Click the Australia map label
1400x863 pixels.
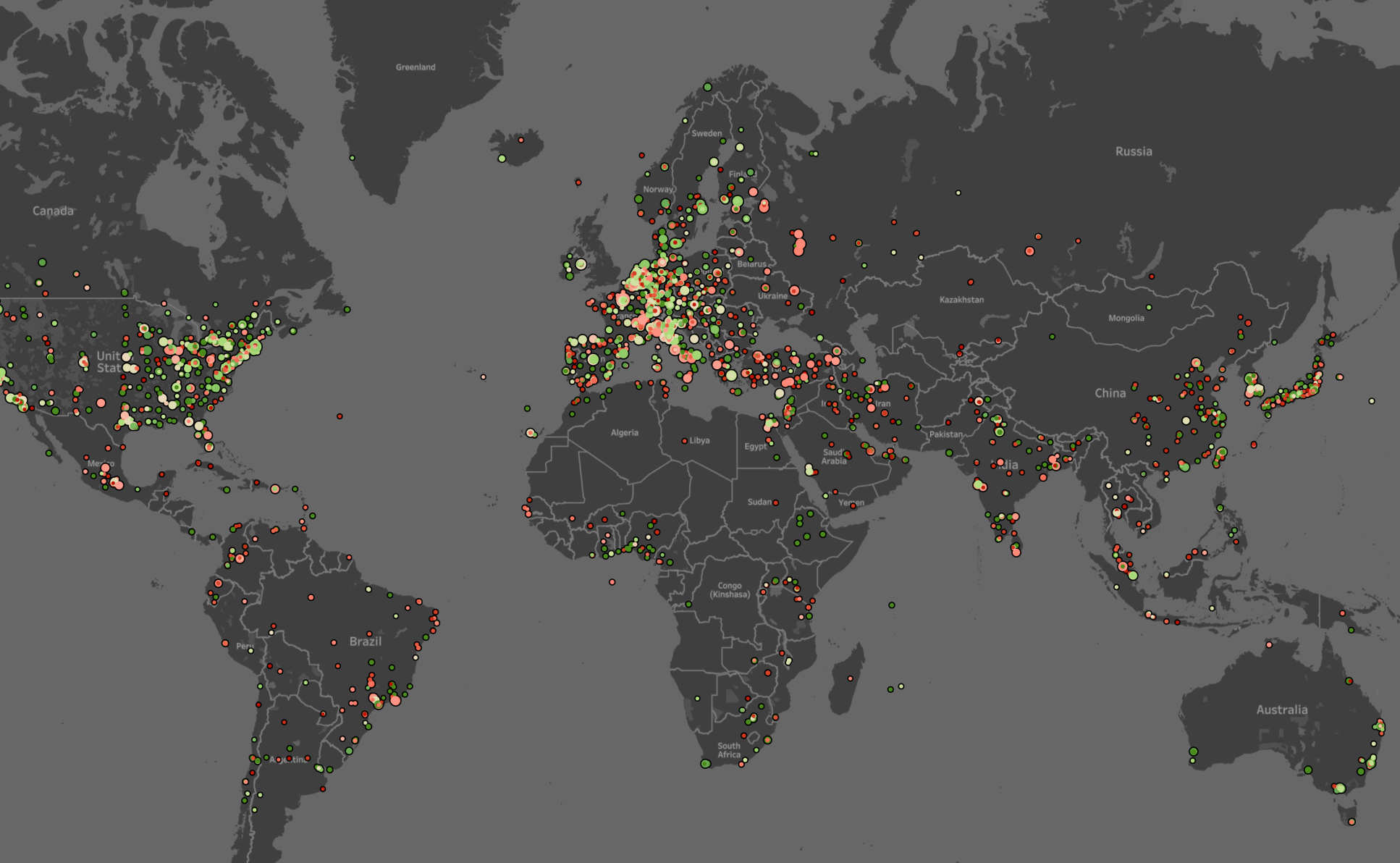tap(1281, 710)
